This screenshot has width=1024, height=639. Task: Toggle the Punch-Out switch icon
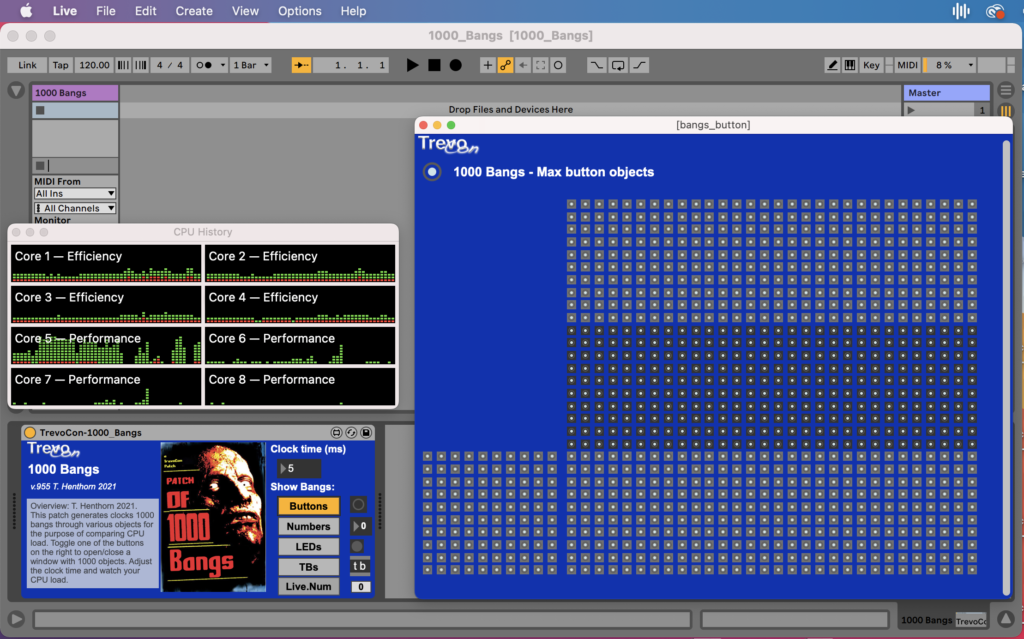click(639, 65)
